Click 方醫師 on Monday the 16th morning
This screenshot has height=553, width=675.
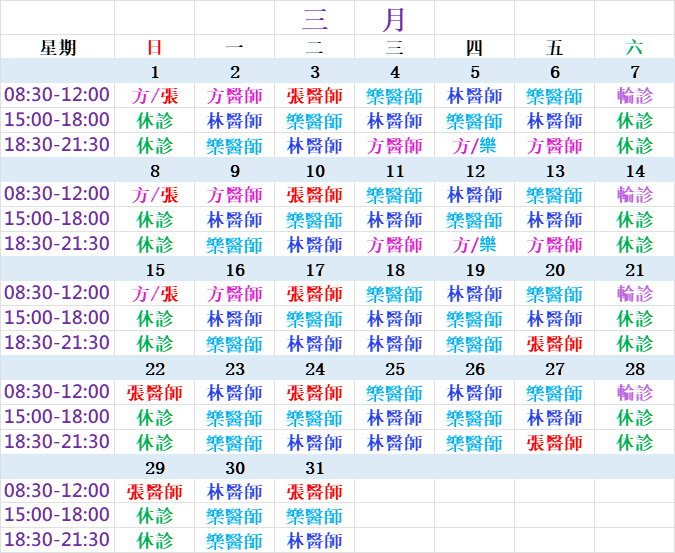point(235,294)
